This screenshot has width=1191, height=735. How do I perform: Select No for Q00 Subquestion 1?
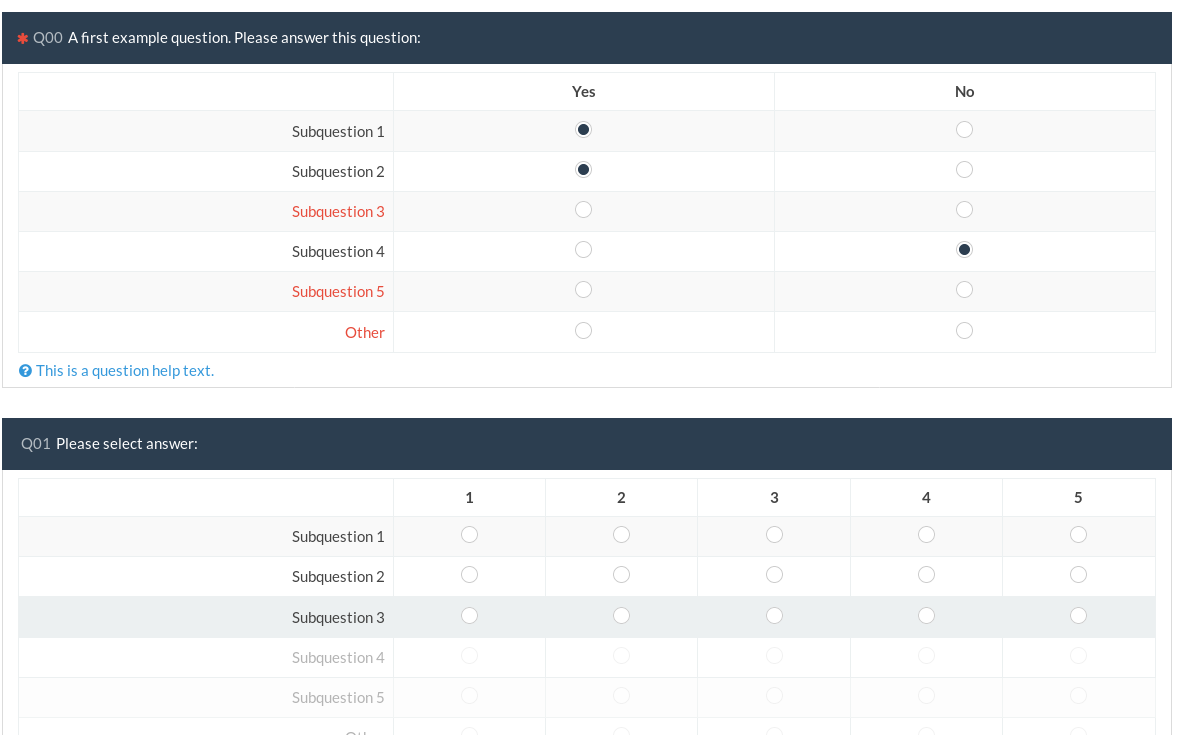click(x=964, y=130)
